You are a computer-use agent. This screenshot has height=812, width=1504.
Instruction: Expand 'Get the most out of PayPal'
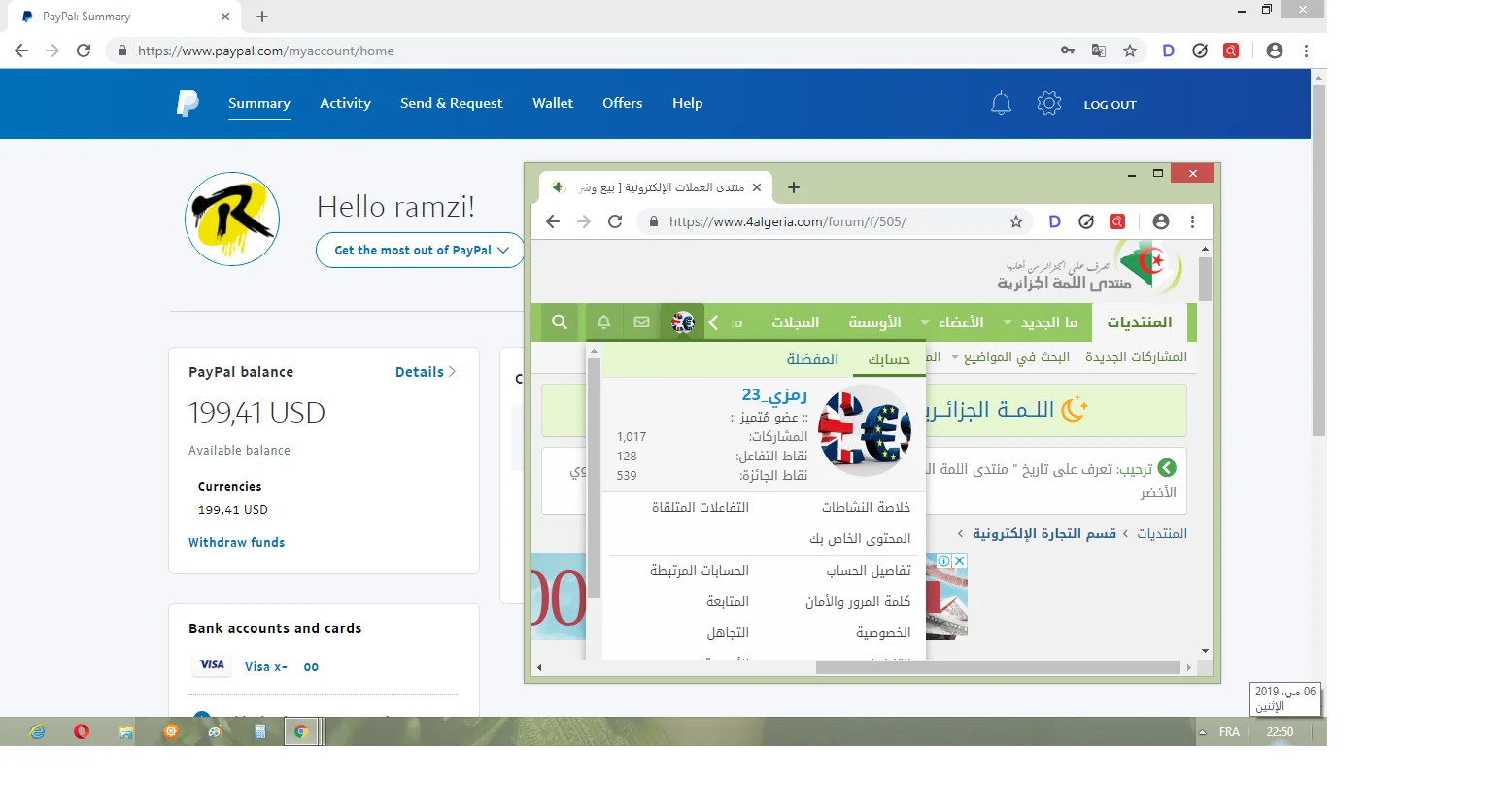tap(420, 250)
